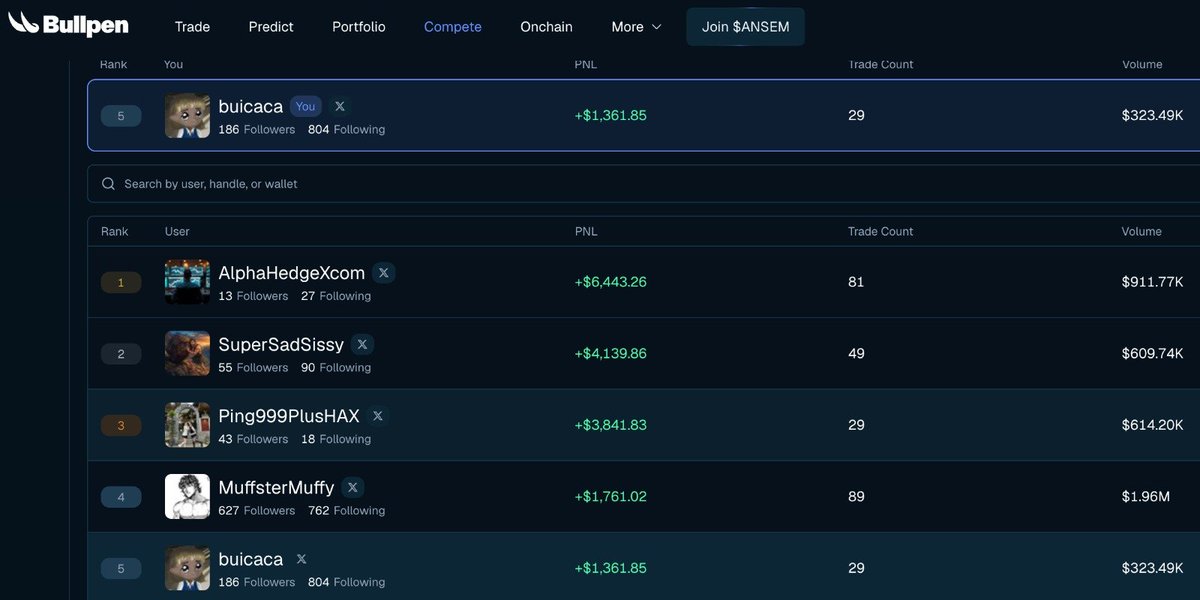This screenshot has width=1200, height=600.
Task: Click rank 4 badge for MuffsterMuffy
Action: [x=121, y=497]
